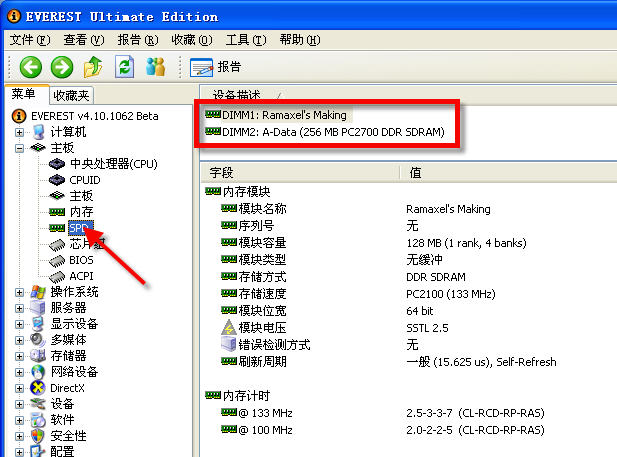Click the 设备 devices icon
The width and height of the screenshot is (617, 457).
[x=38, y=404]
